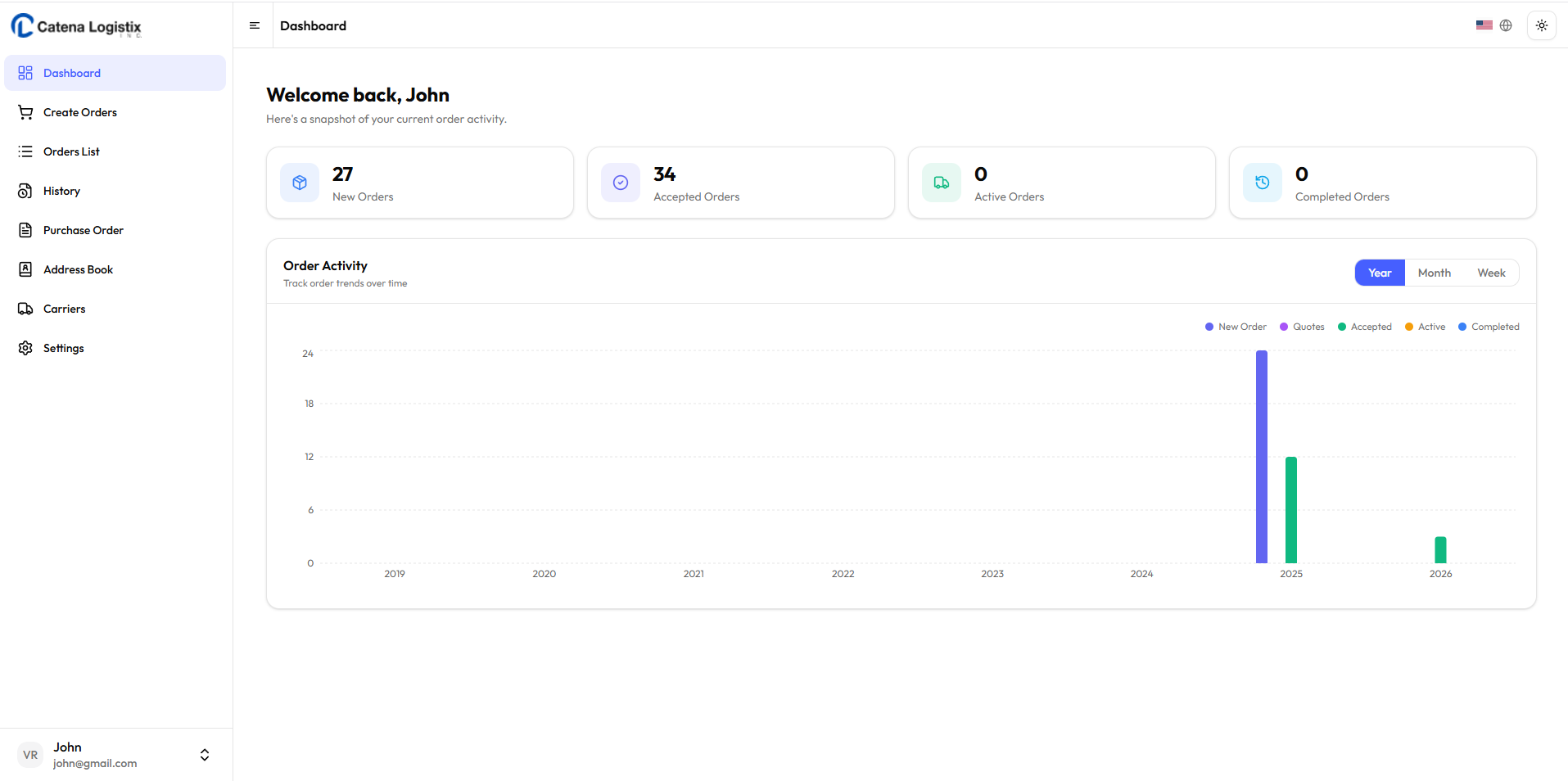1568x781 pixels.
Task: Click the New Orders box icon
Action: click(300, 183)
